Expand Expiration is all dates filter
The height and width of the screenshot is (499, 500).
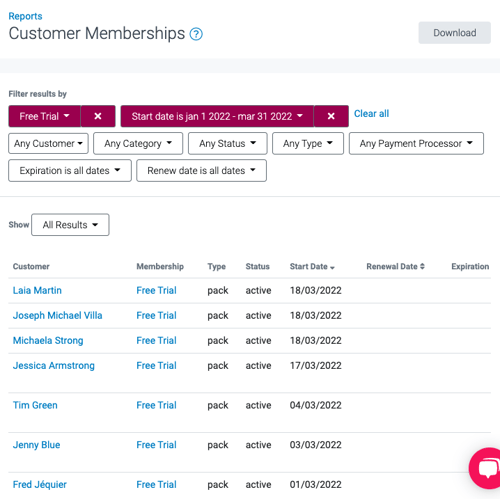70,170
